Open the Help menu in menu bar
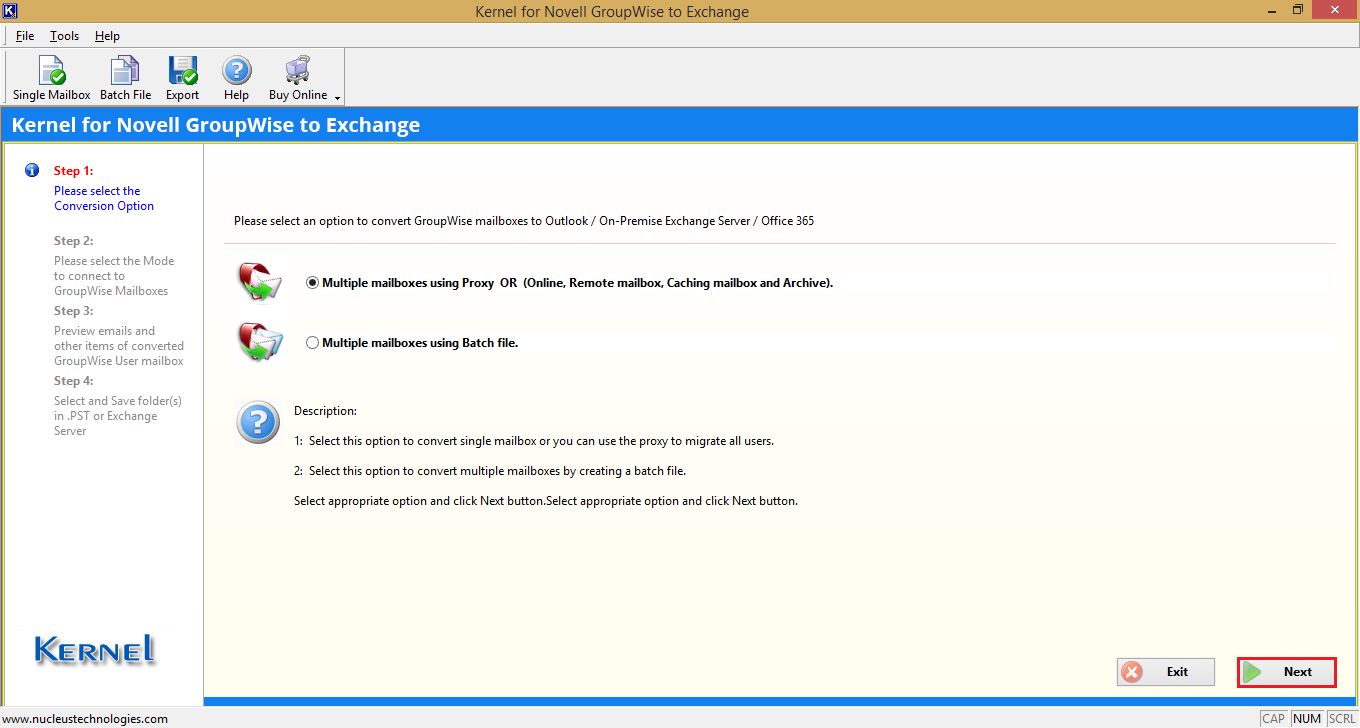 [x=107, y=36]
